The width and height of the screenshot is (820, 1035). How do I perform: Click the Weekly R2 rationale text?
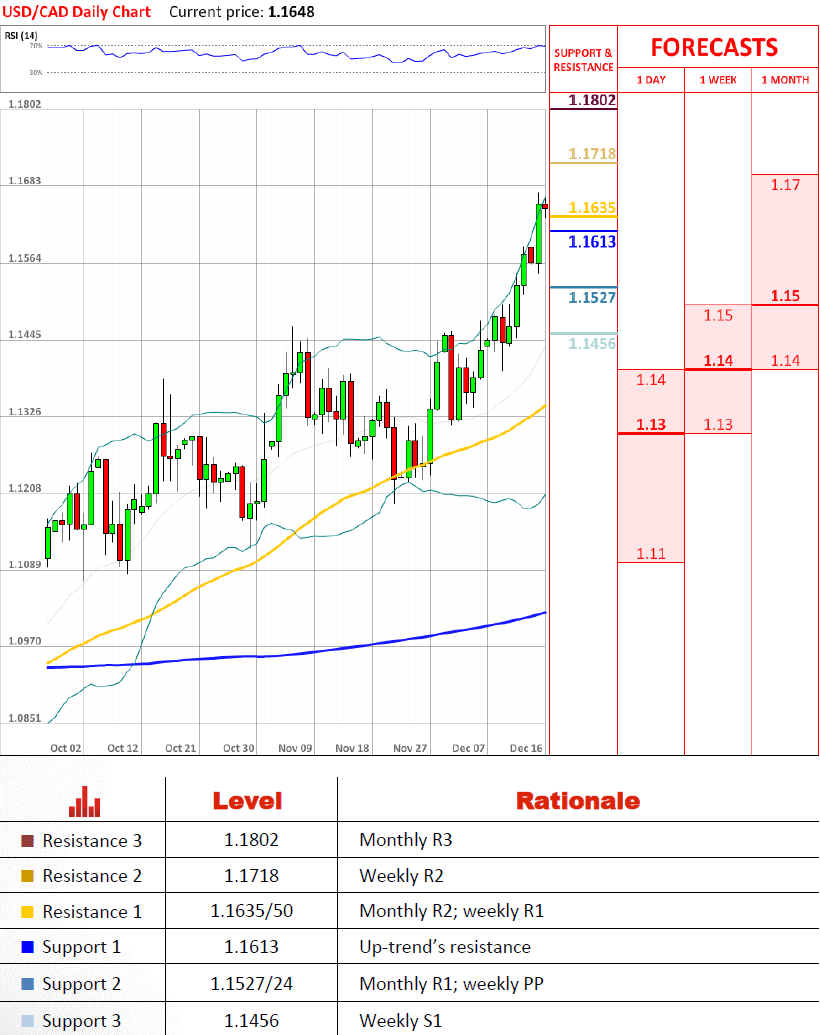(x=401, y=876)
